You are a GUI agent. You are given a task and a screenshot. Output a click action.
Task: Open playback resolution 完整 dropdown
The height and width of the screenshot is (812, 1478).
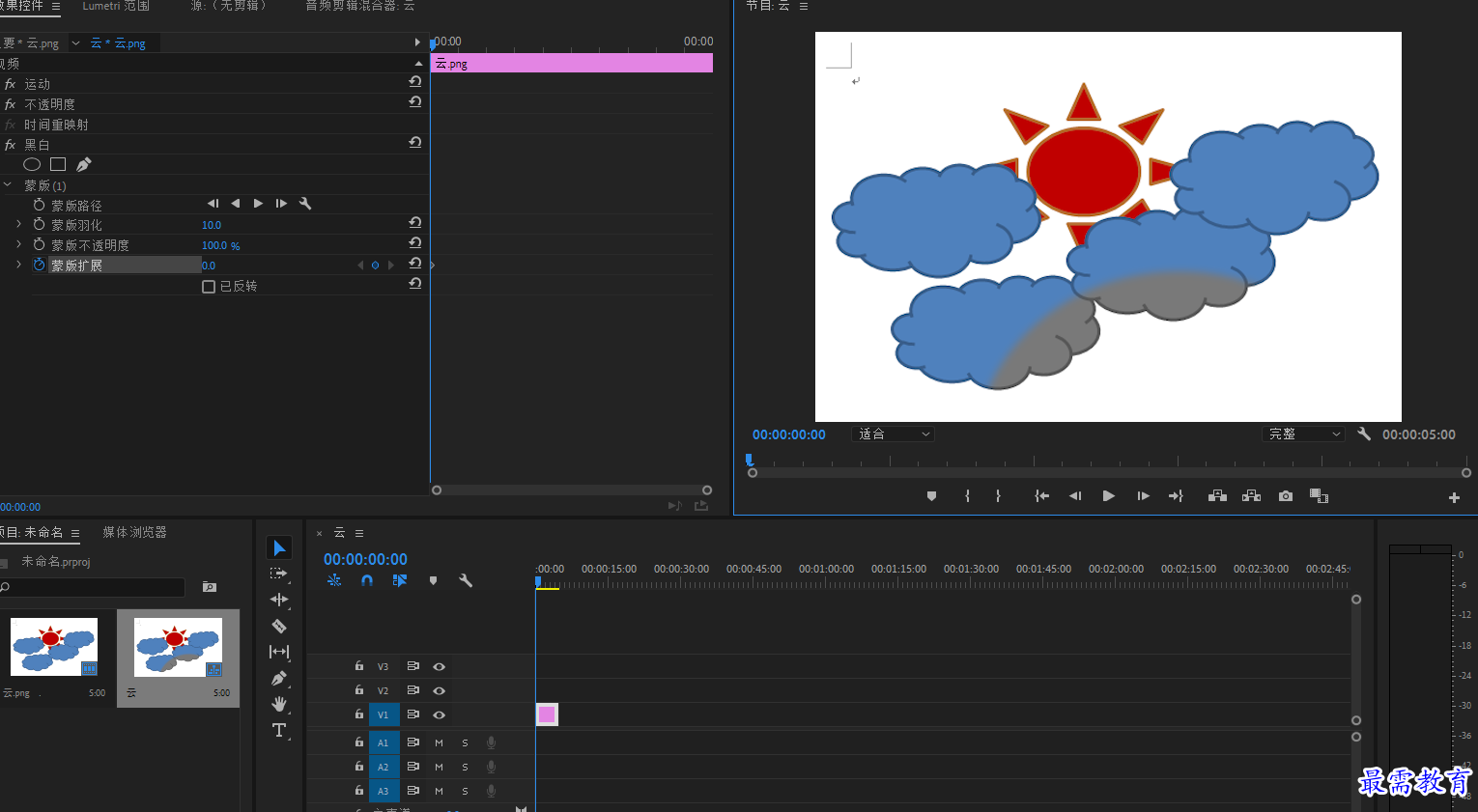[1303, 434]
